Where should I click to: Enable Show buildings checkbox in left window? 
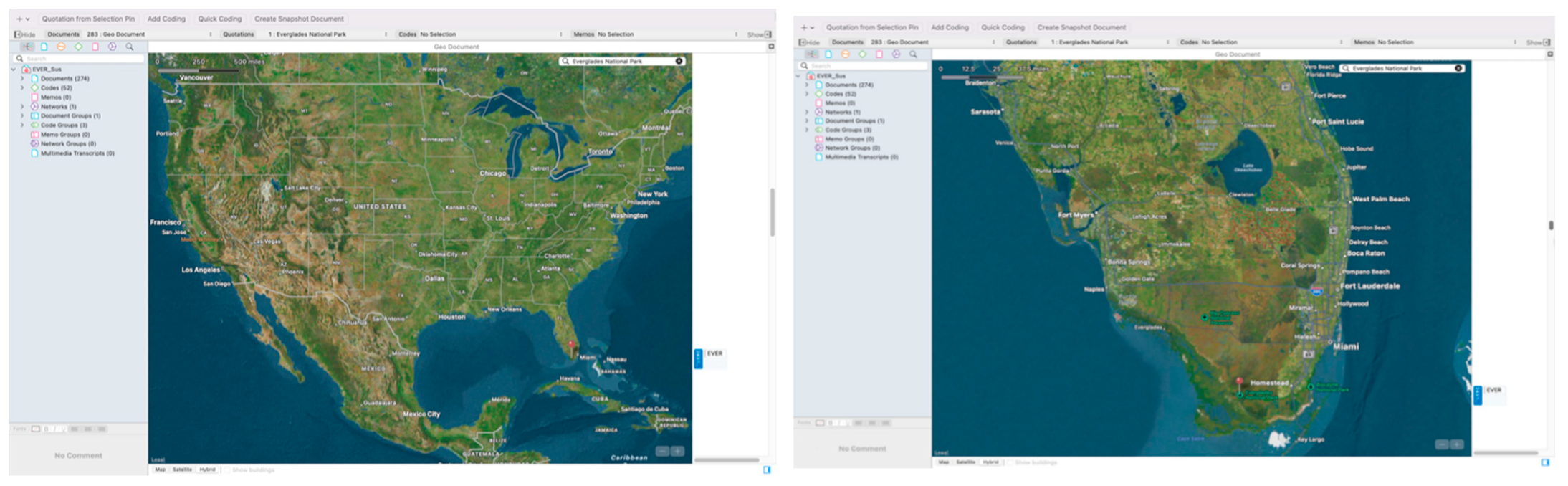[227, 470]
